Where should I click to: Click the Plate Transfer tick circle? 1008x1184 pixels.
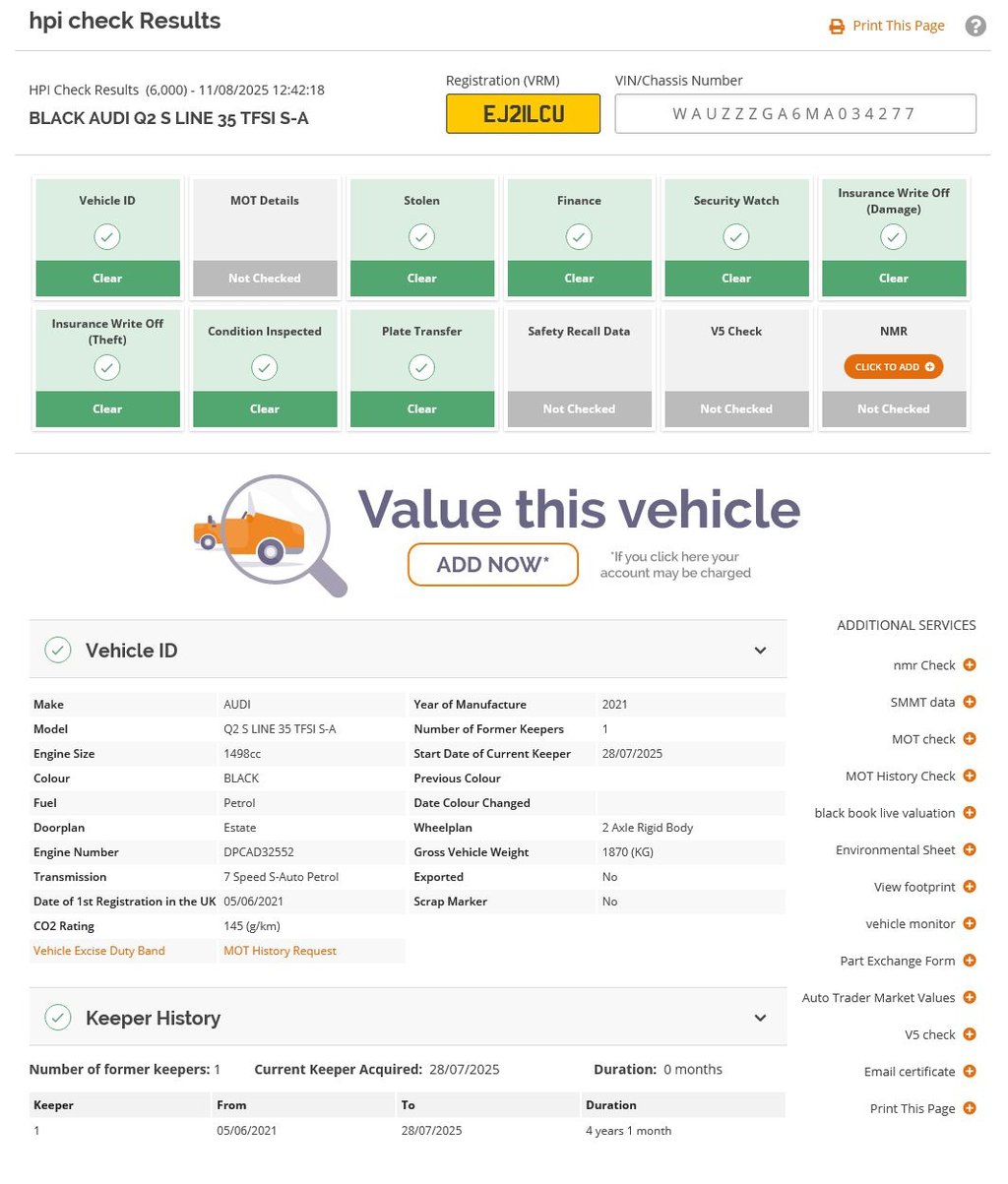pyautogui.click(x=421, y=367)
